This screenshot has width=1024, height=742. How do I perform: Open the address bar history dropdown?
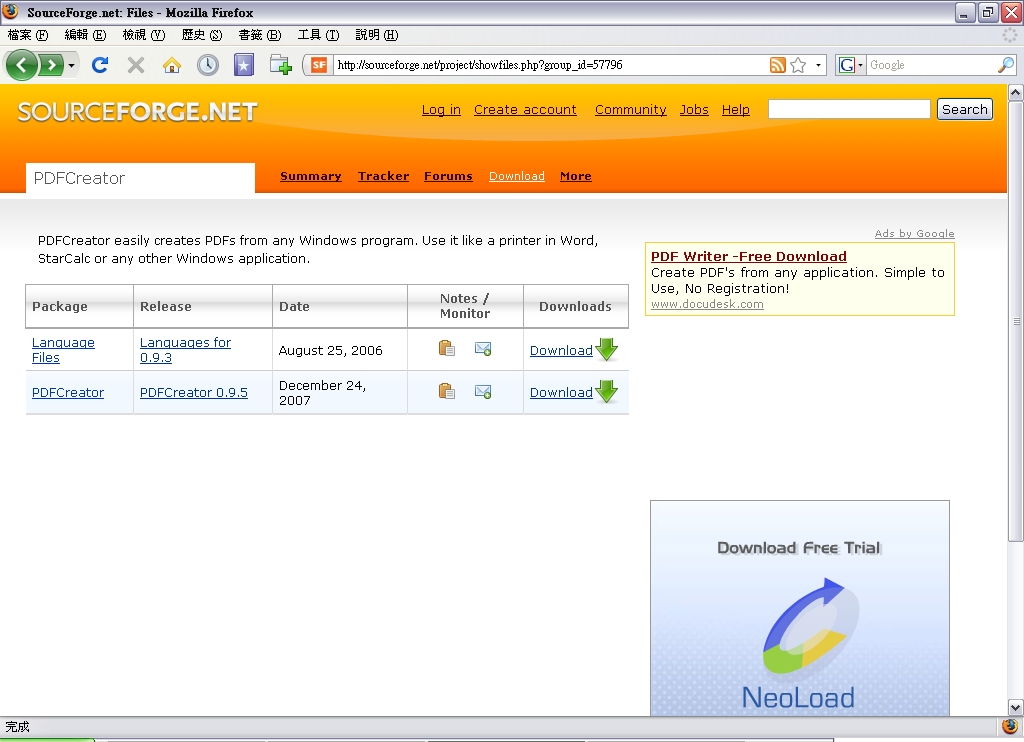click(x=818, y=65)
